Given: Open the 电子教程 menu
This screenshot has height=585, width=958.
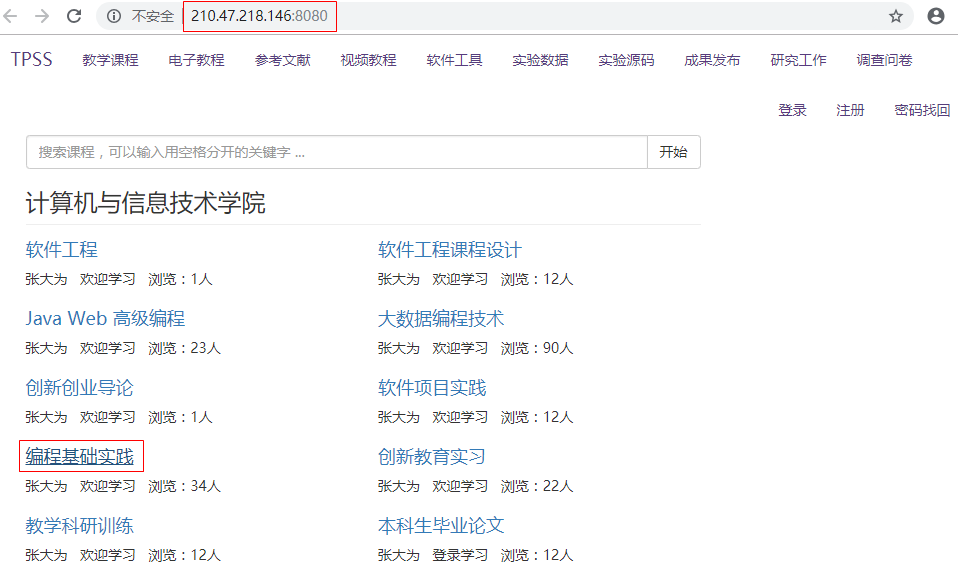Looking at the screenshot, I should (197, 60).
